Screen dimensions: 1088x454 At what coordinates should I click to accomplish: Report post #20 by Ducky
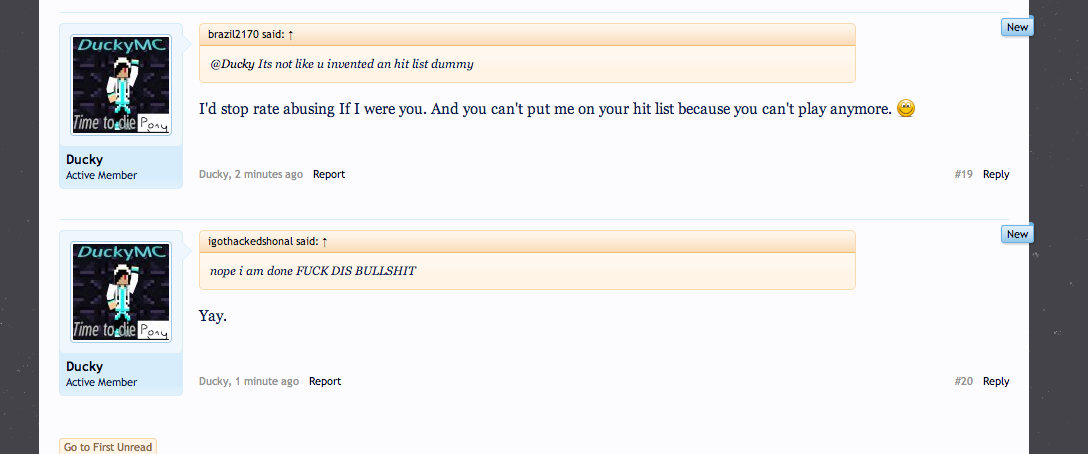[x=325, y=381]
